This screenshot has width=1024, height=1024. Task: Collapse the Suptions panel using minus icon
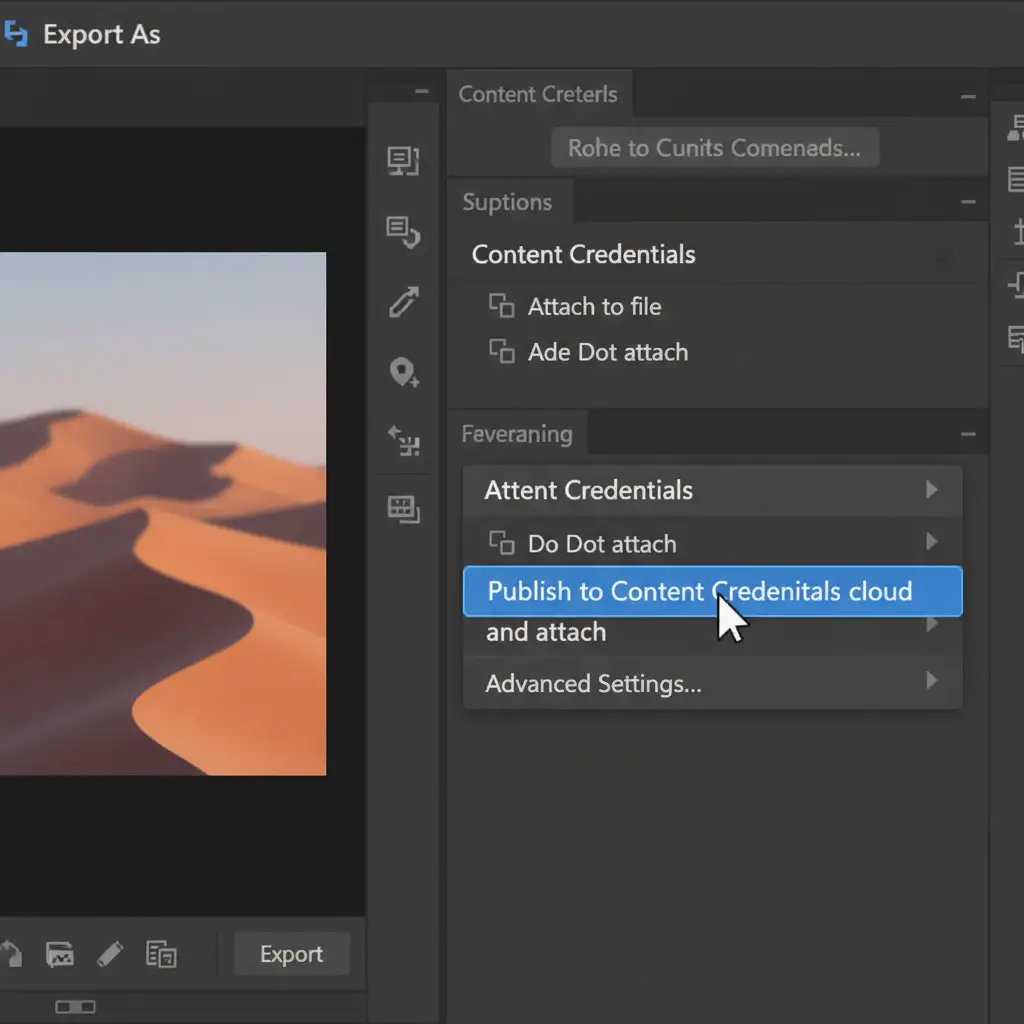tap(967, 202)
